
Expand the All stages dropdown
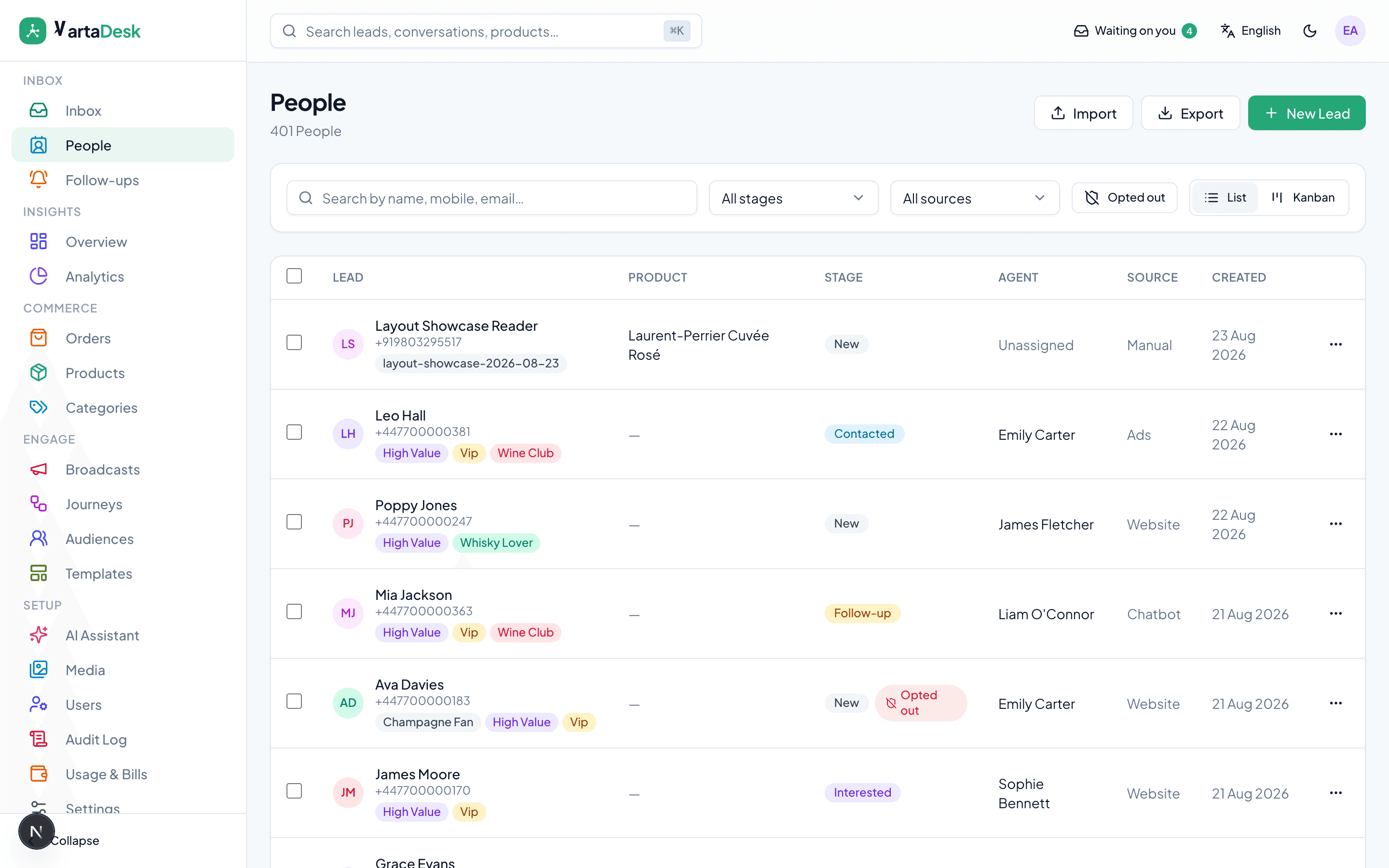tap(793, 198)
